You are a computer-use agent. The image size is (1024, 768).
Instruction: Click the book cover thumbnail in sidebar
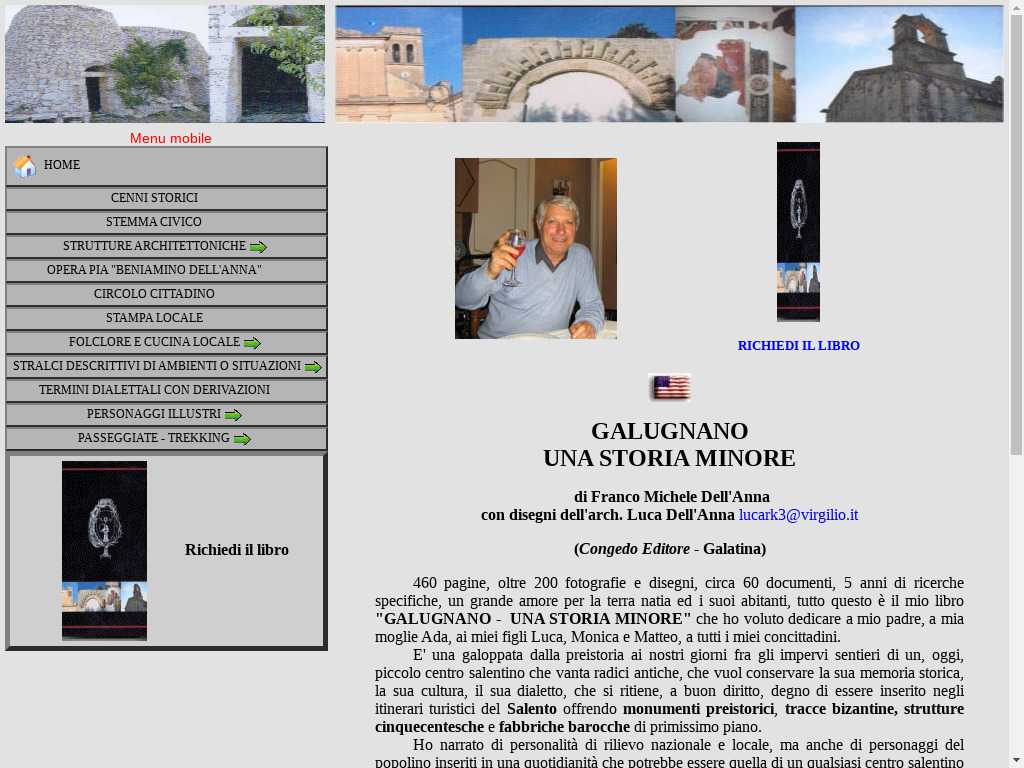[x=104, y=551]
